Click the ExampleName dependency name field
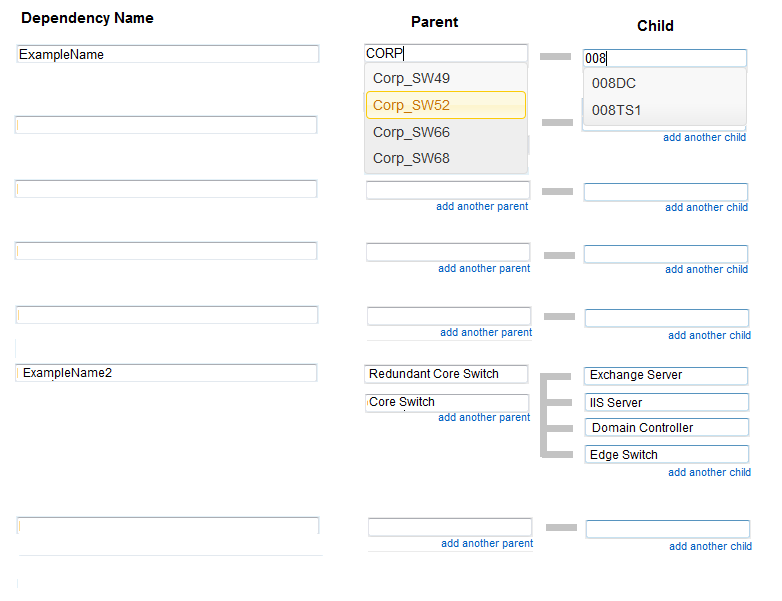782x601 pixels. [x=168, y=55]
